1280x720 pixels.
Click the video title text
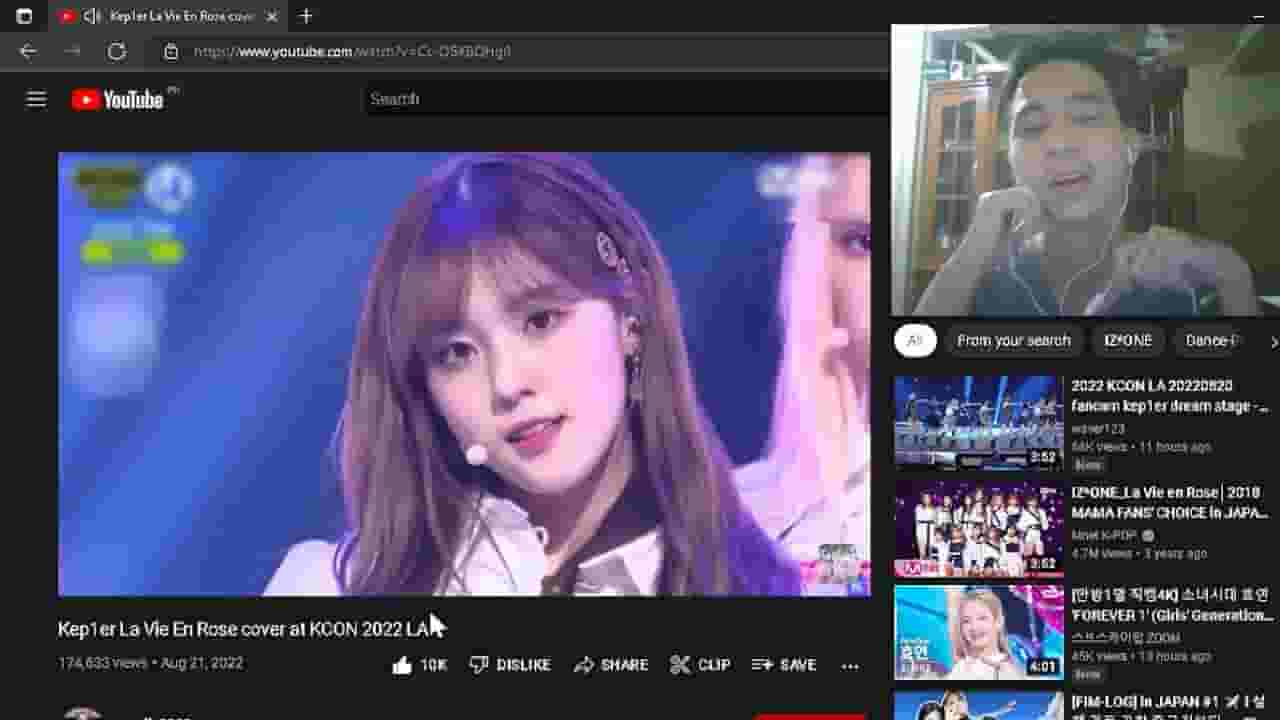click(x=243, y=629)
